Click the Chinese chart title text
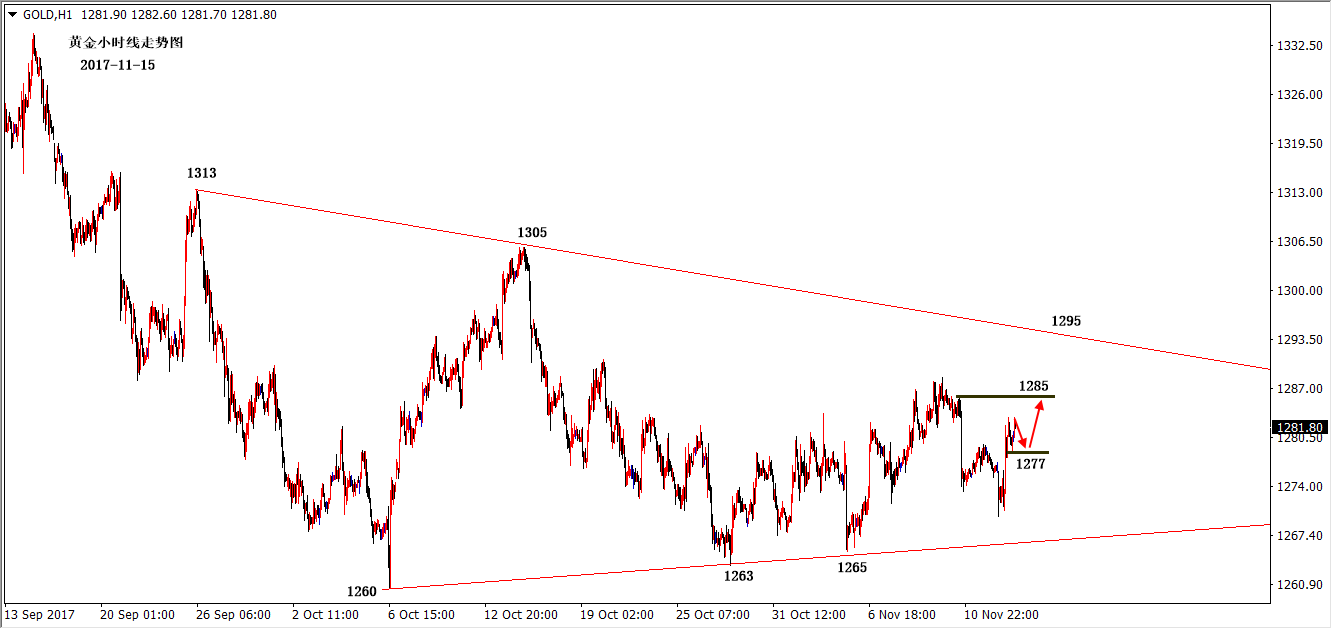 [x=126, y=43]
